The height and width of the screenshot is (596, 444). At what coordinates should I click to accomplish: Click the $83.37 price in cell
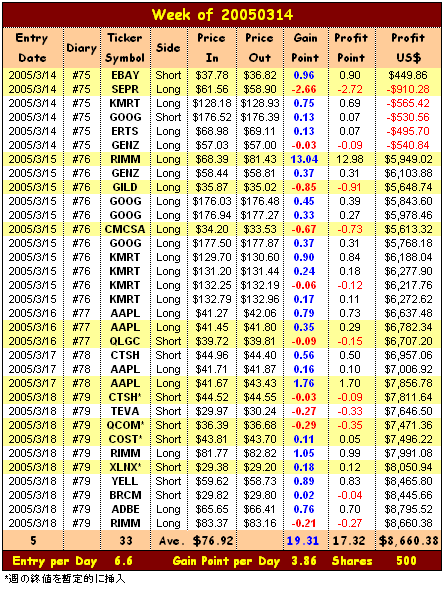[212, 523]
